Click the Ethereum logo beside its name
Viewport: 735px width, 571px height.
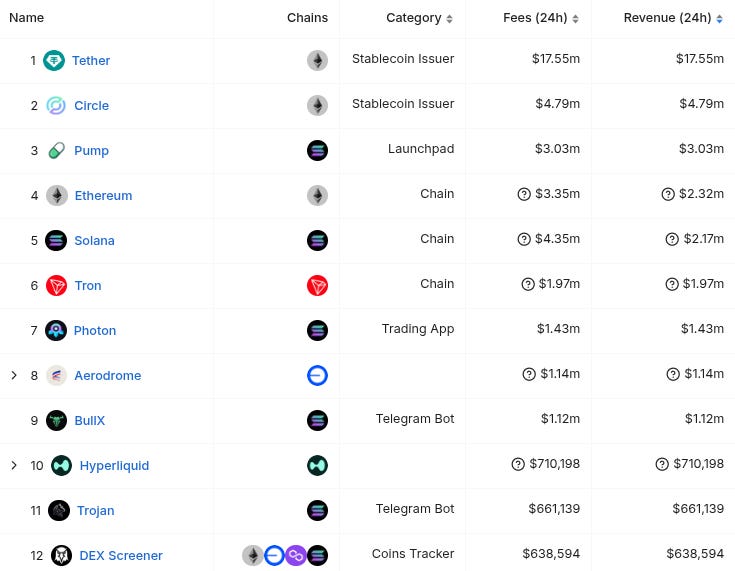(57, 195)
